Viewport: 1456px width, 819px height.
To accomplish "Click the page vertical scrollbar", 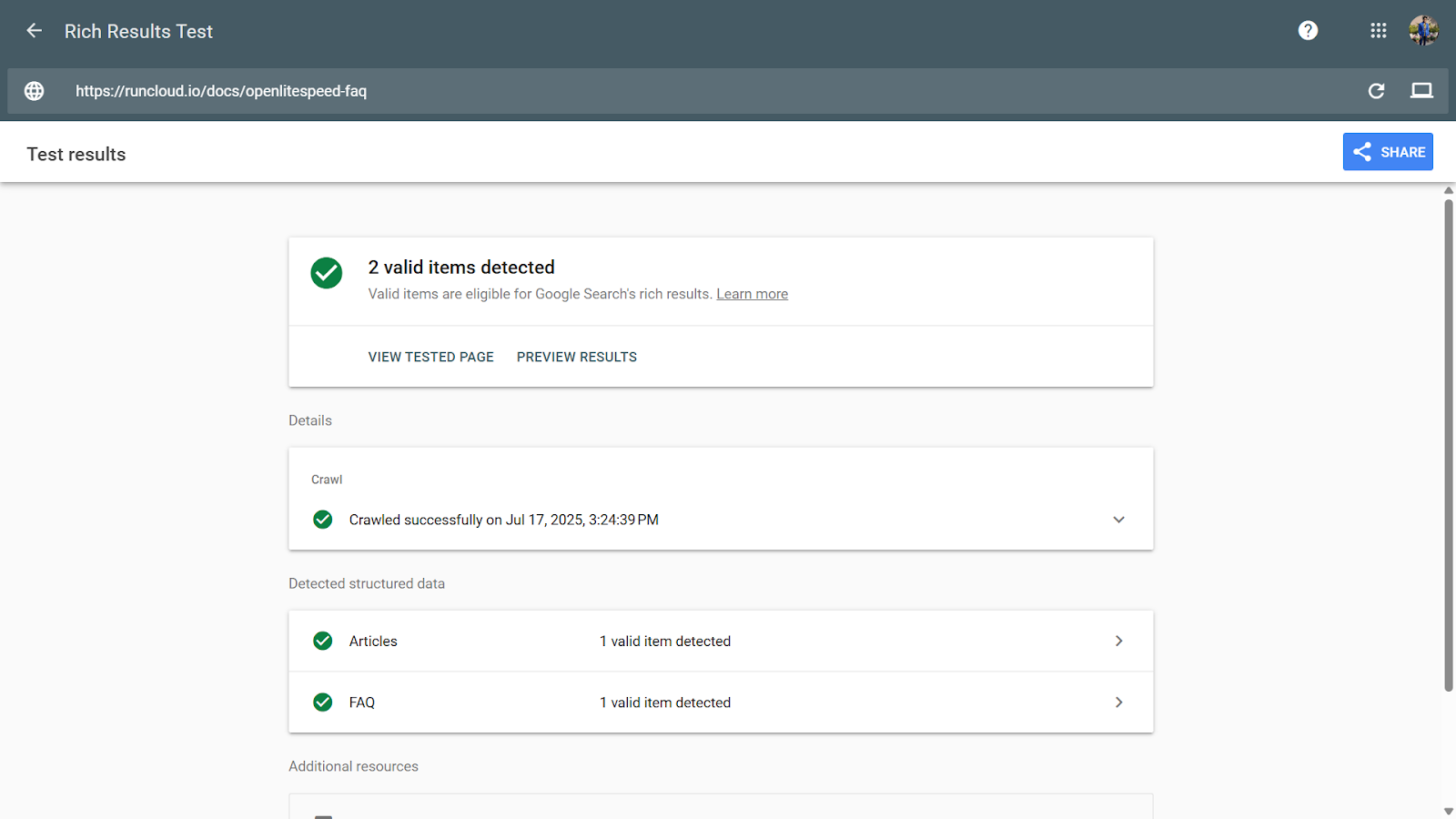I will click(x=1449, y=446).
